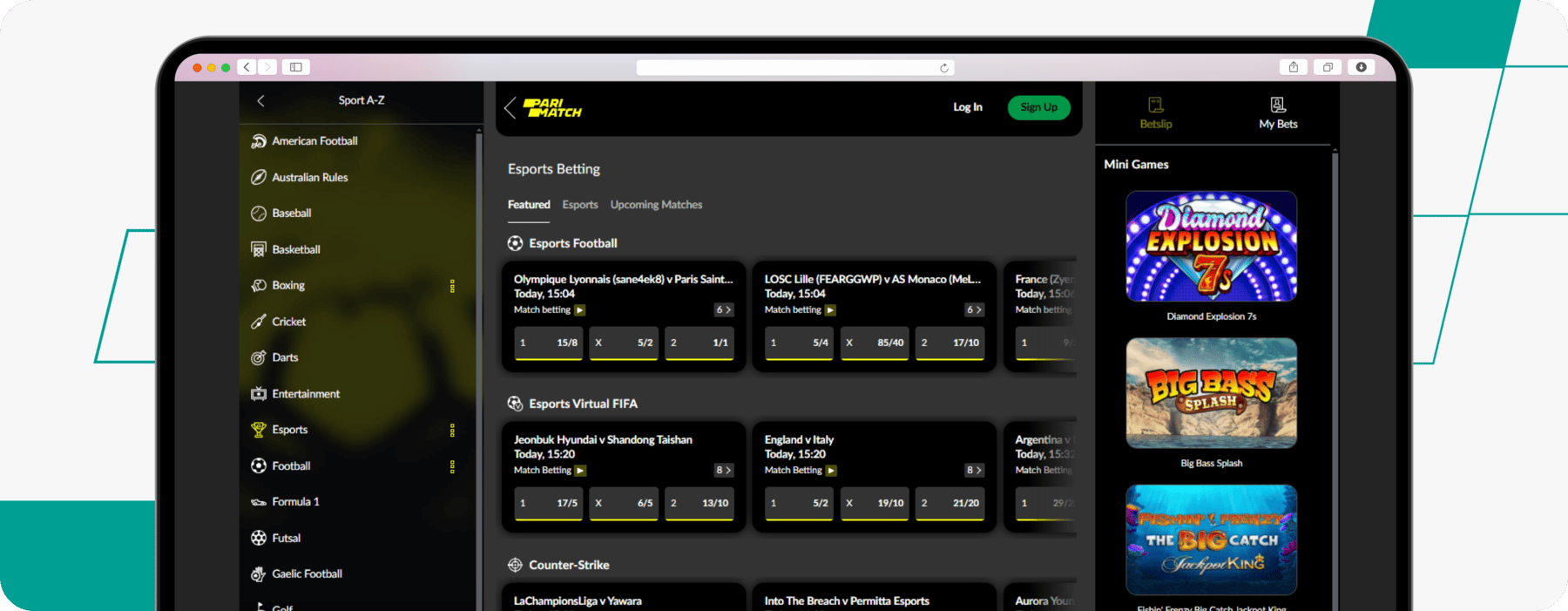Reload page in browser address bar
Viewport: 1568px width, 611px height.
[944, 68]
